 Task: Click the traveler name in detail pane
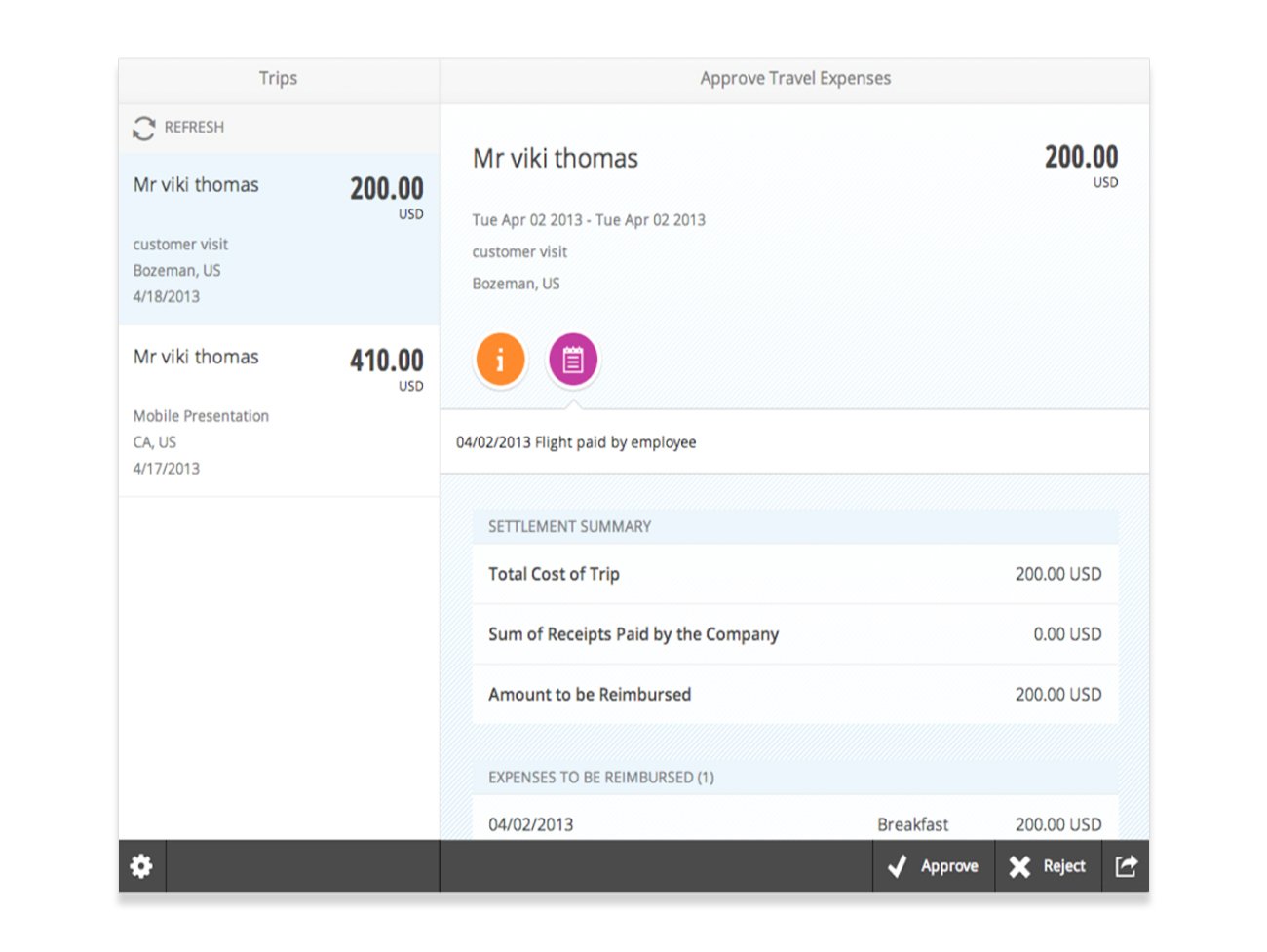coord(556,159)
